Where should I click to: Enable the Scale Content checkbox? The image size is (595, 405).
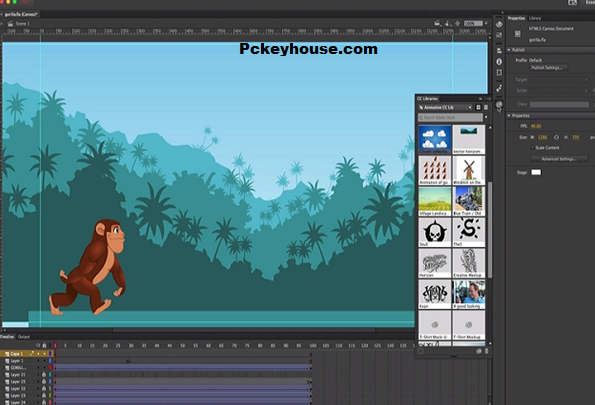(532, 148)
